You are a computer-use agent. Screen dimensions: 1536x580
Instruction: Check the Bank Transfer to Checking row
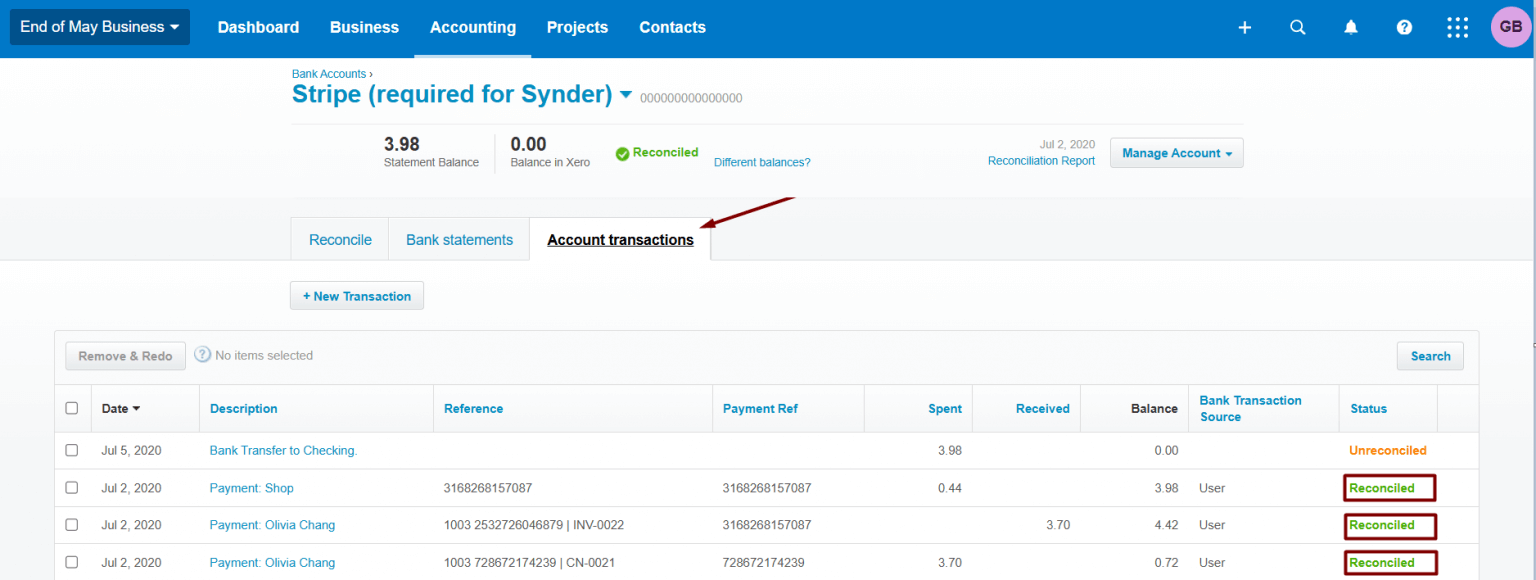tap(71, 450)
